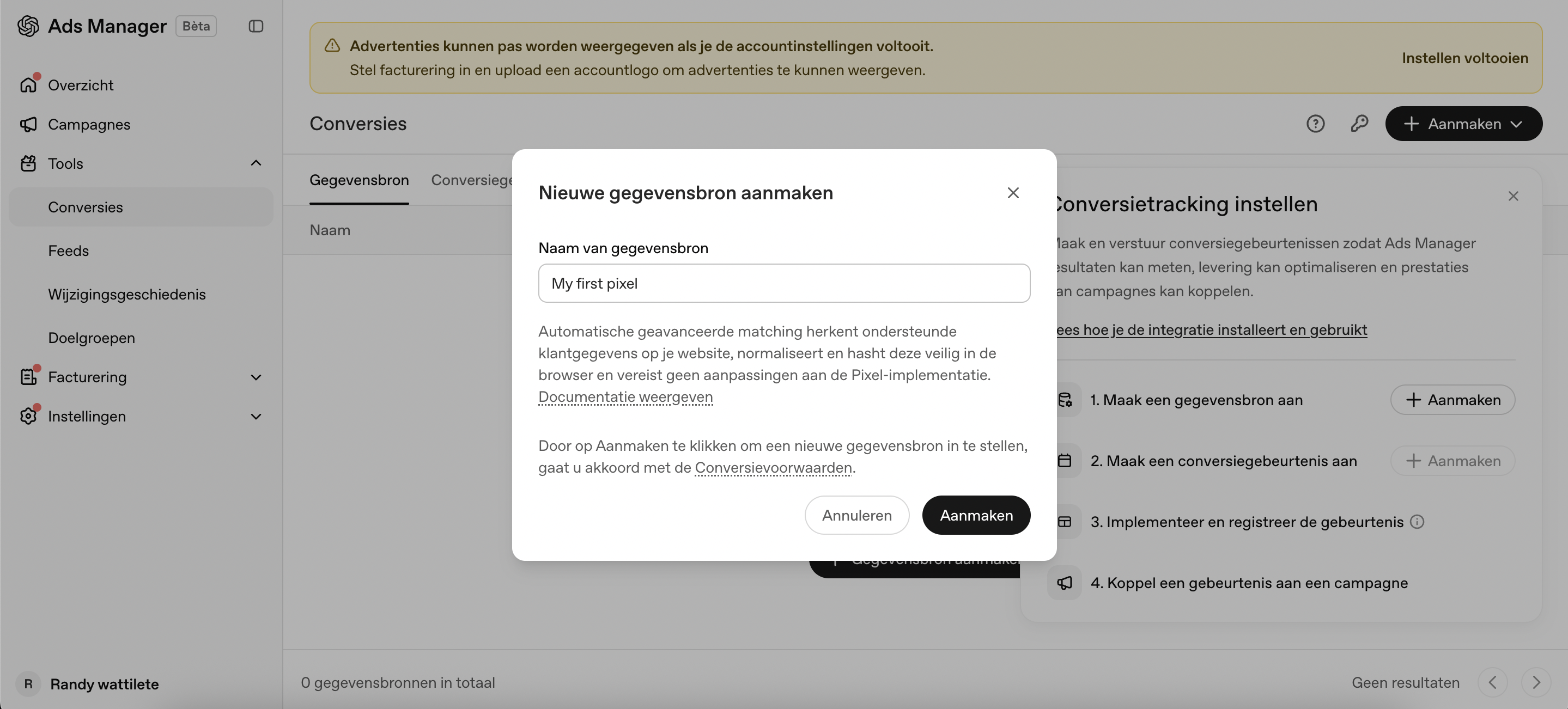This screenshot has height=709, width=1568.
Task: Click the layout icon beside step 3
Action: click(x=1064, y=522)
